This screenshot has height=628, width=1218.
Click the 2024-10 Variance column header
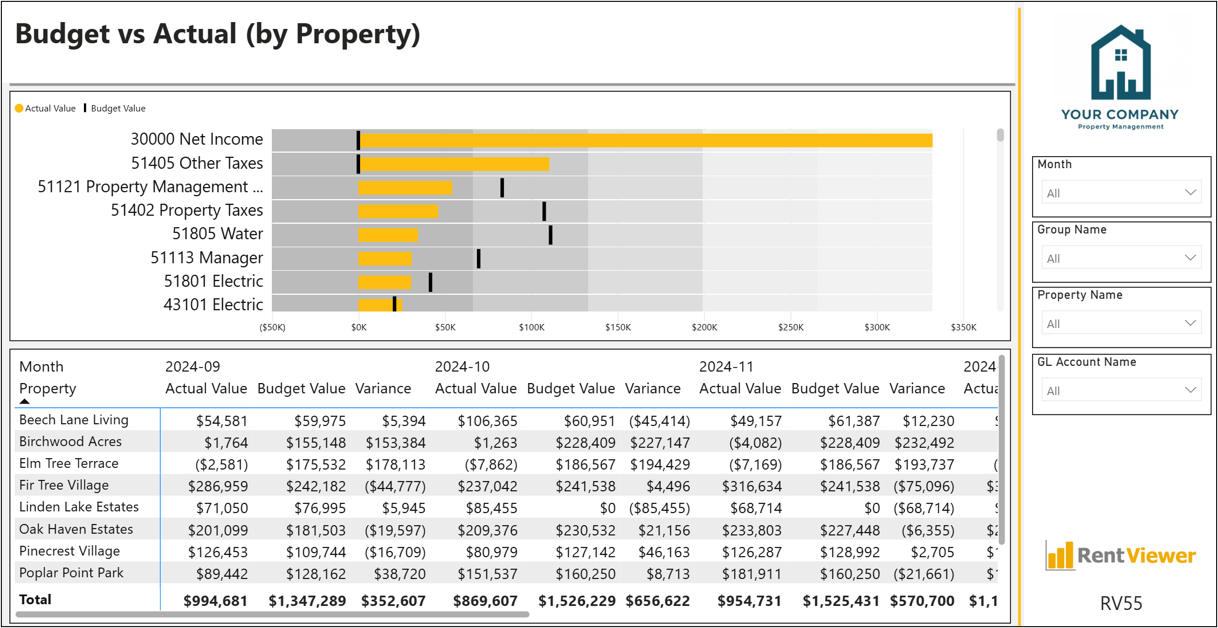653,388
